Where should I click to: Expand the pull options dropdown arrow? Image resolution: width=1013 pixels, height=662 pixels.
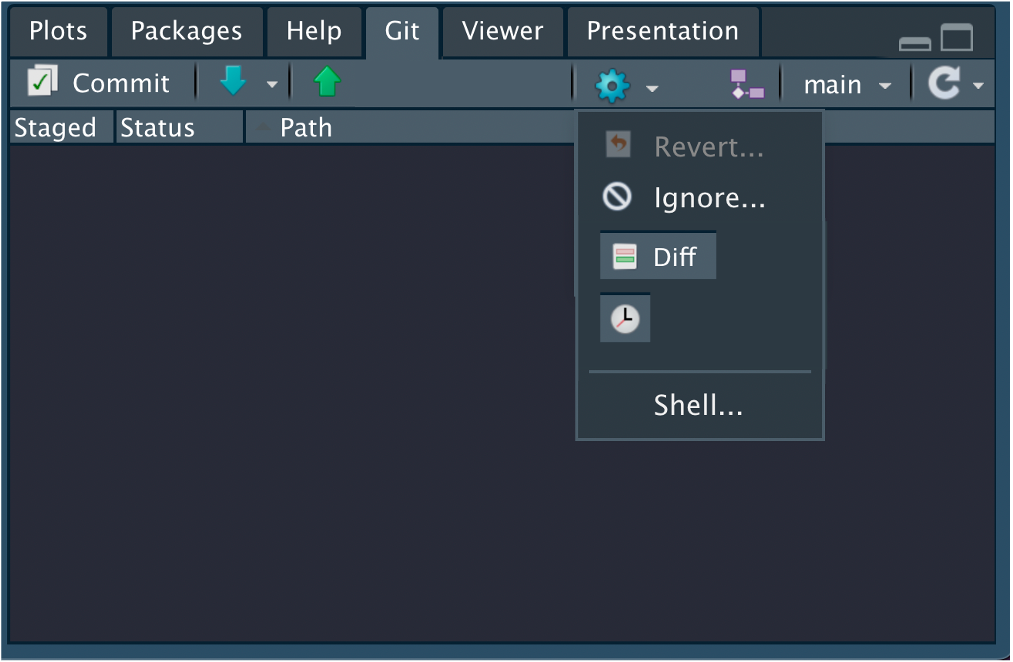point(271,86)
